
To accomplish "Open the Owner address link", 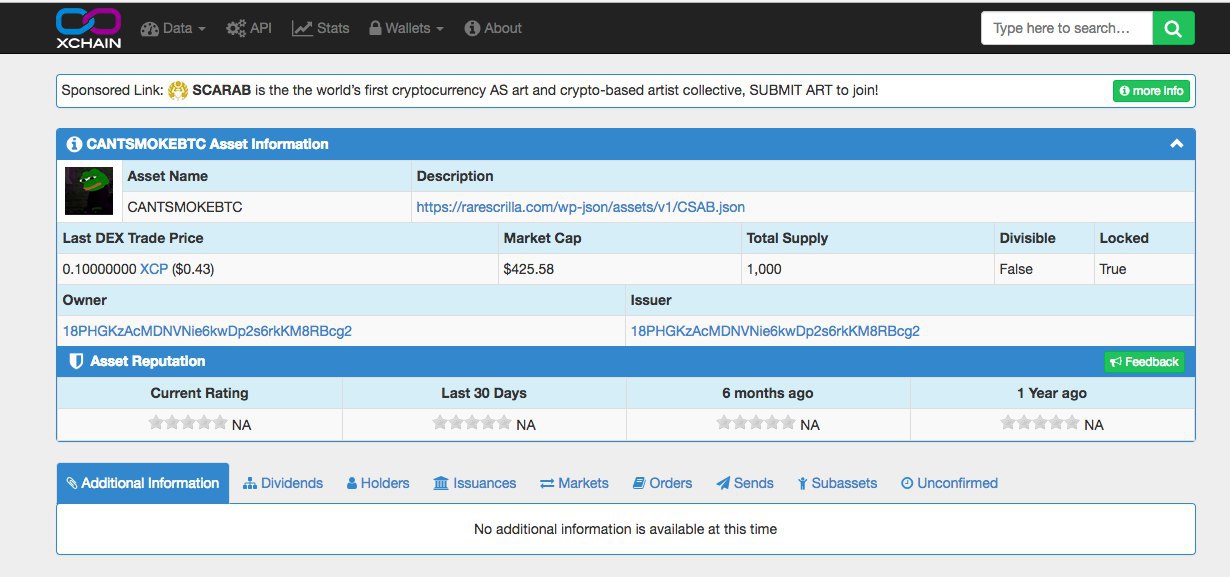I will [x=207, y=331].
